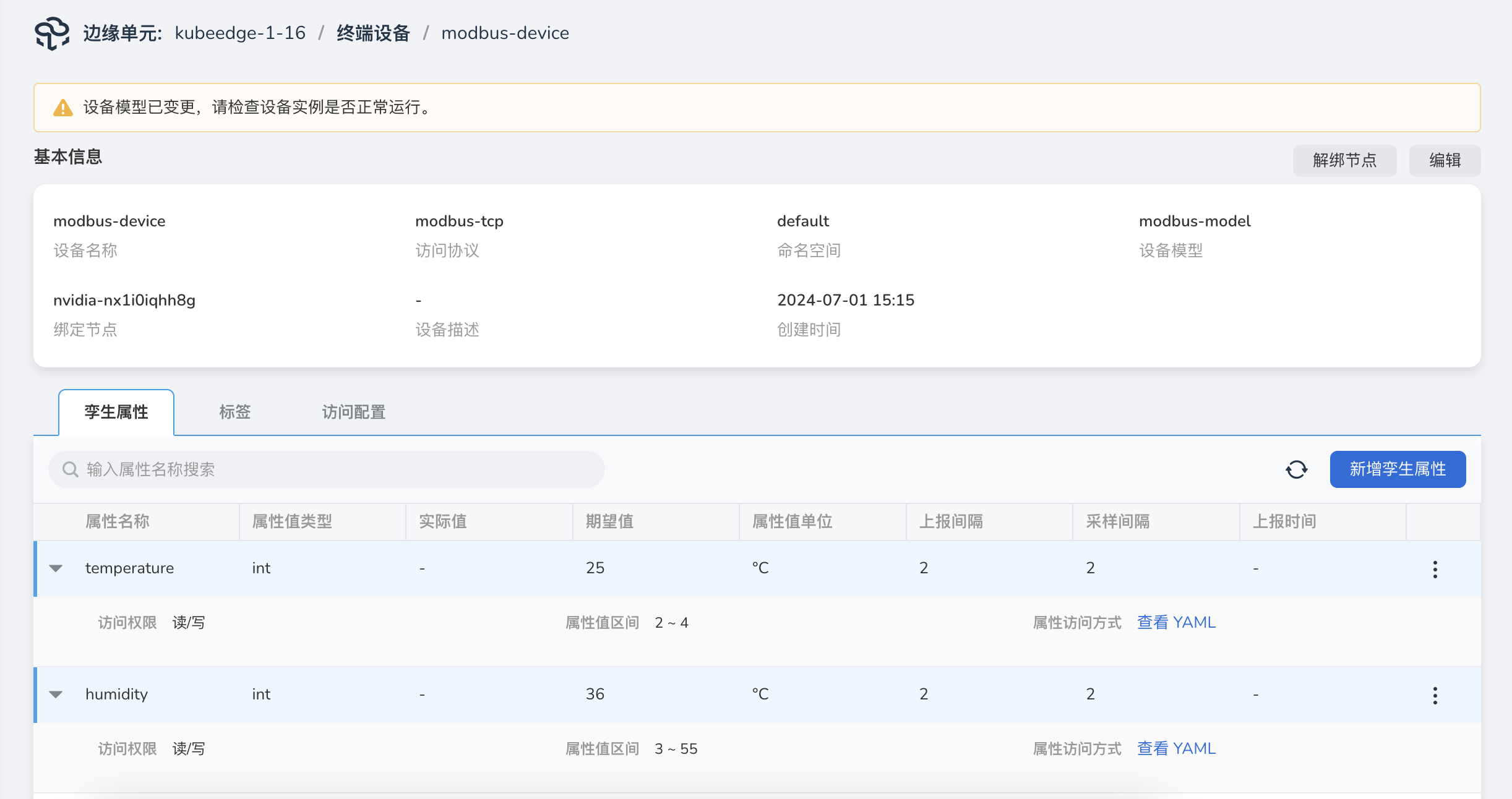1512x799 pixels.
Task: Go to 终端设备 breadcrumb
Action: [373, 33]
